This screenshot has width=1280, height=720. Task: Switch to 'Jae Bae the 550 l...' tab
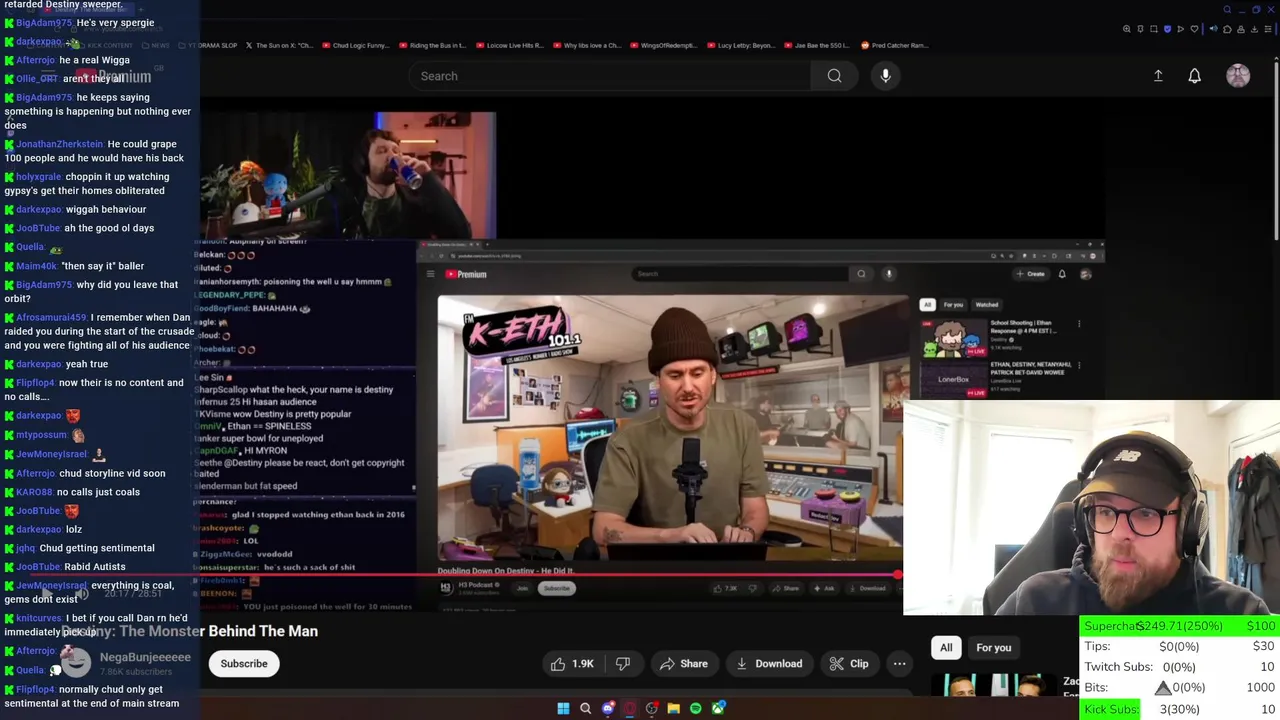(x=815, y=45)
